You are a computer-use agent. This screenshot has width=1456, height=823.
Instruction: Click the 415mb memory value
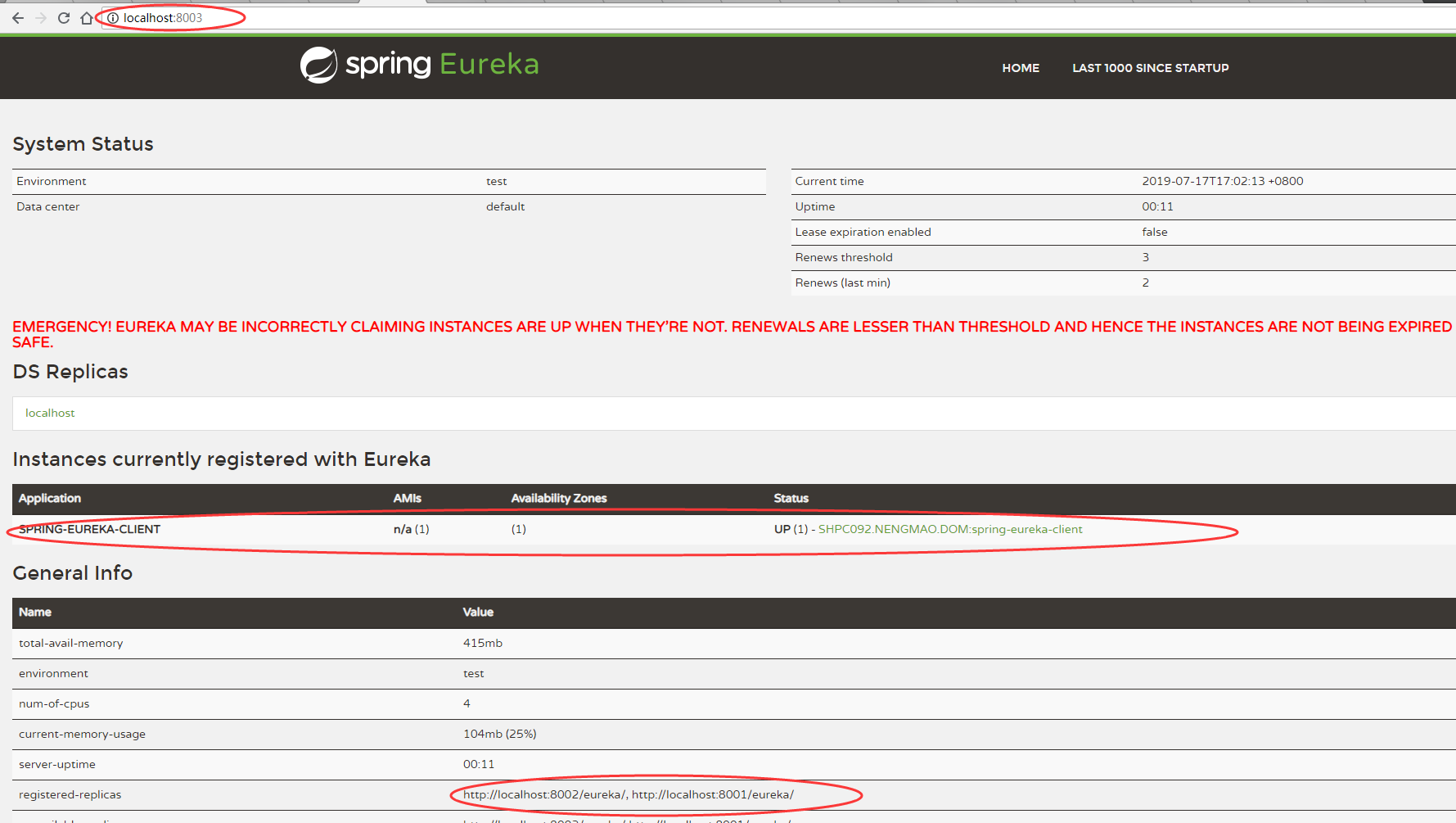coord(483,644)
